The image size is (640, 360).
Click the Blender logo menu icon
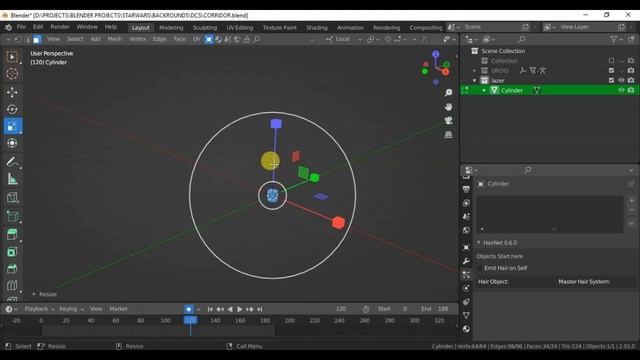tap(8, 27)
